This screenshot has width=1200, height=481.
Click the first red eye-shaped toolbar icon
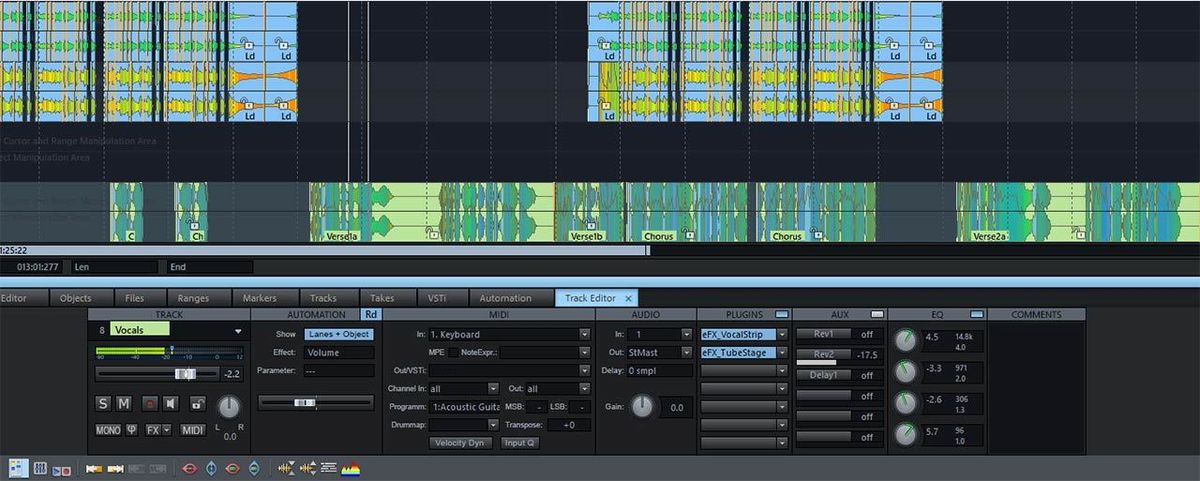coord(189,468)
